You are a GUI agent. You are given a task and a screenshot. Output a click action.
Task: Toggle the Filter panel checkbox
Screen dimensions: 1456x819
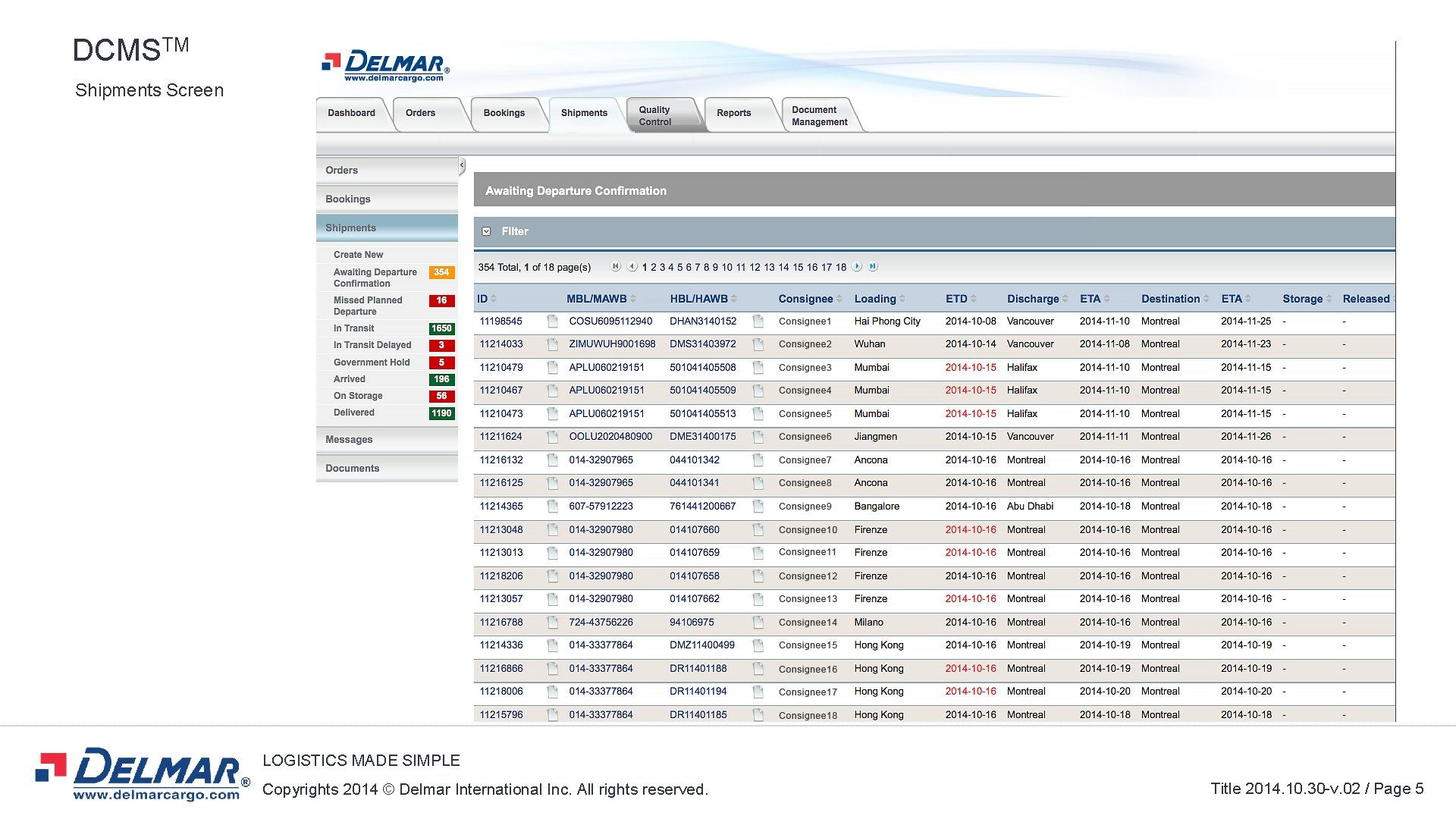[487, 231]
